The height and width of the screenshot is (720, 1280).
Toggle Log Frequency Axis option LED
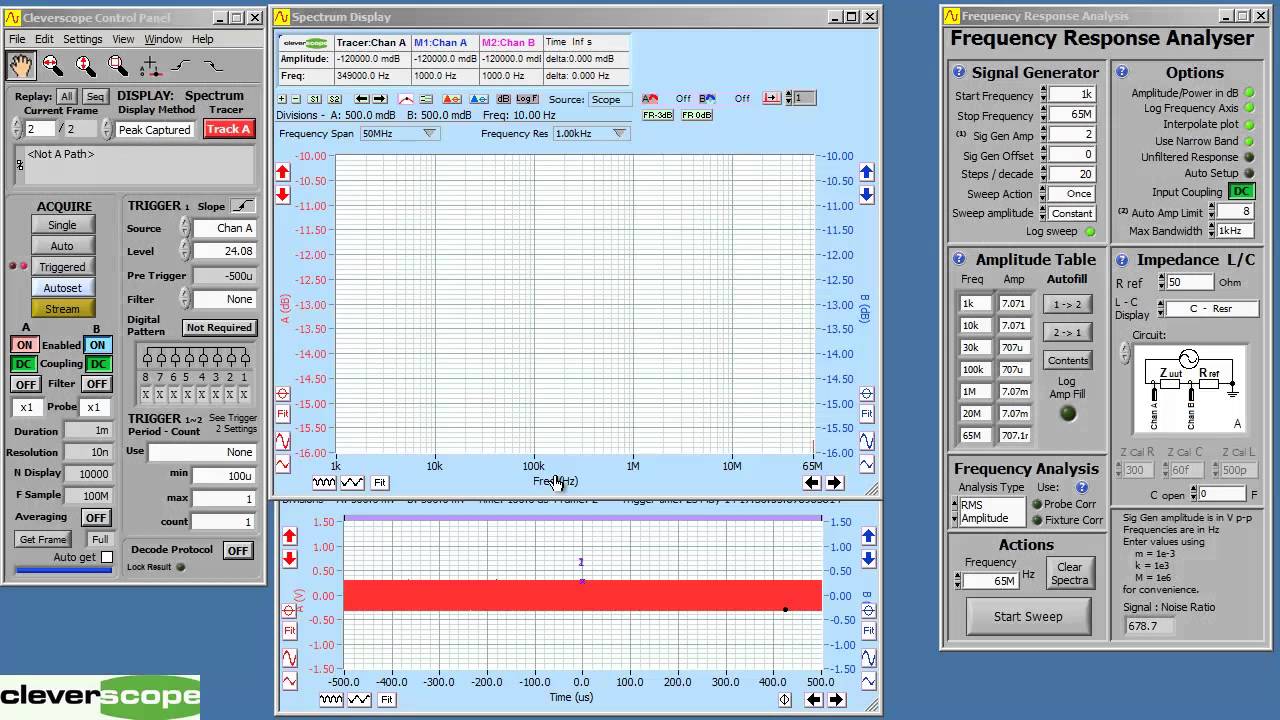point(1250,109)
